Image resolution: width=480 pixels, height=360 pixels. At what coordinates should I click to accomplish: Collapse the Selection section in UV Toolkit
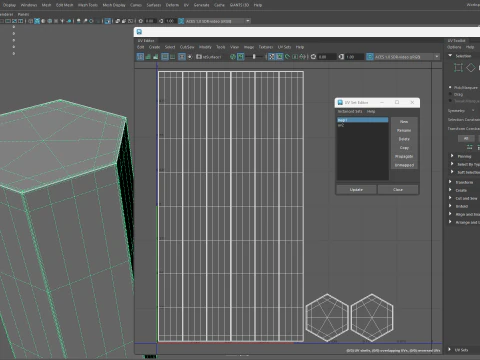450,55
